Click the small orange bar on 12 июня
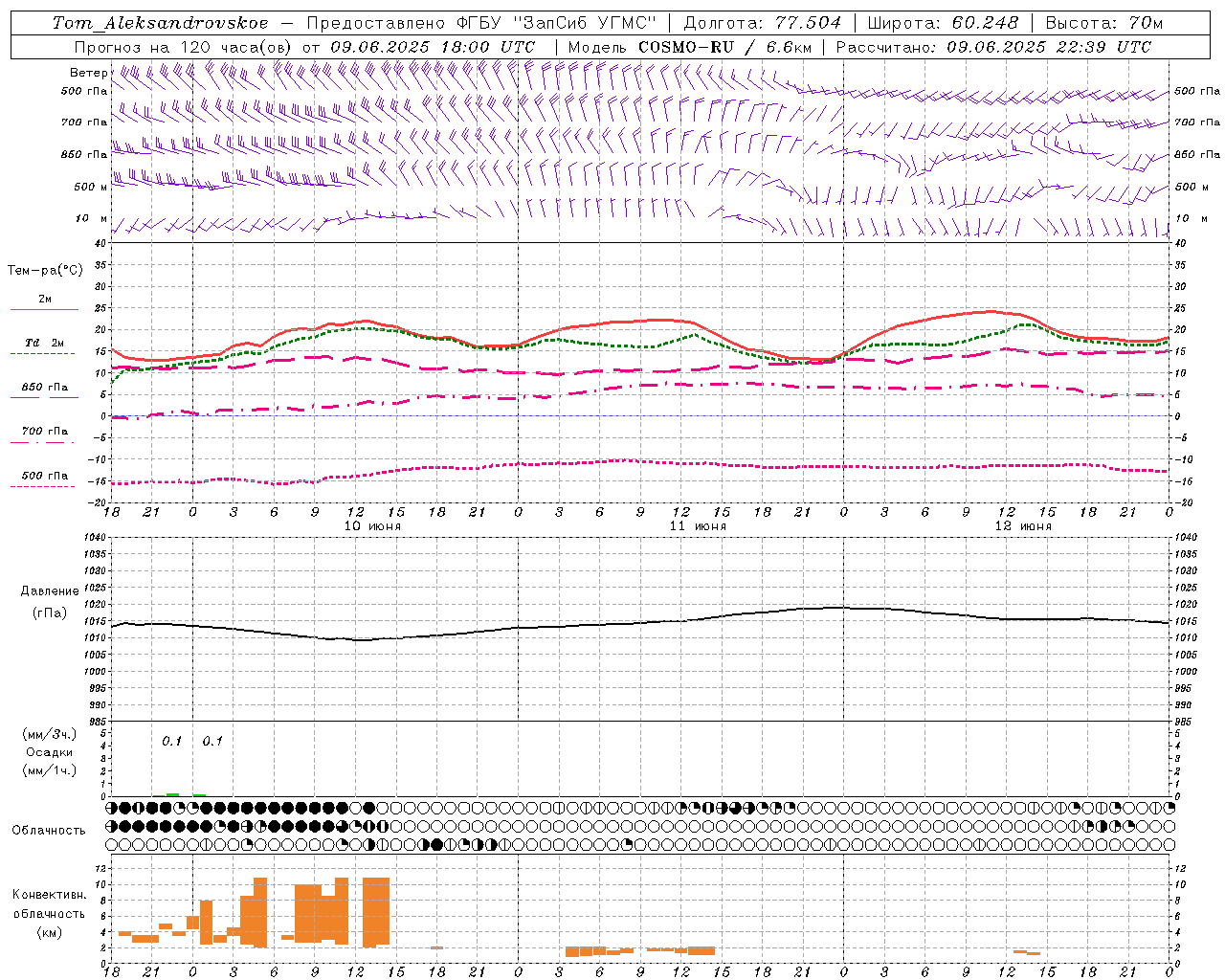The image size is (1225, 980). click(1027, 952)
